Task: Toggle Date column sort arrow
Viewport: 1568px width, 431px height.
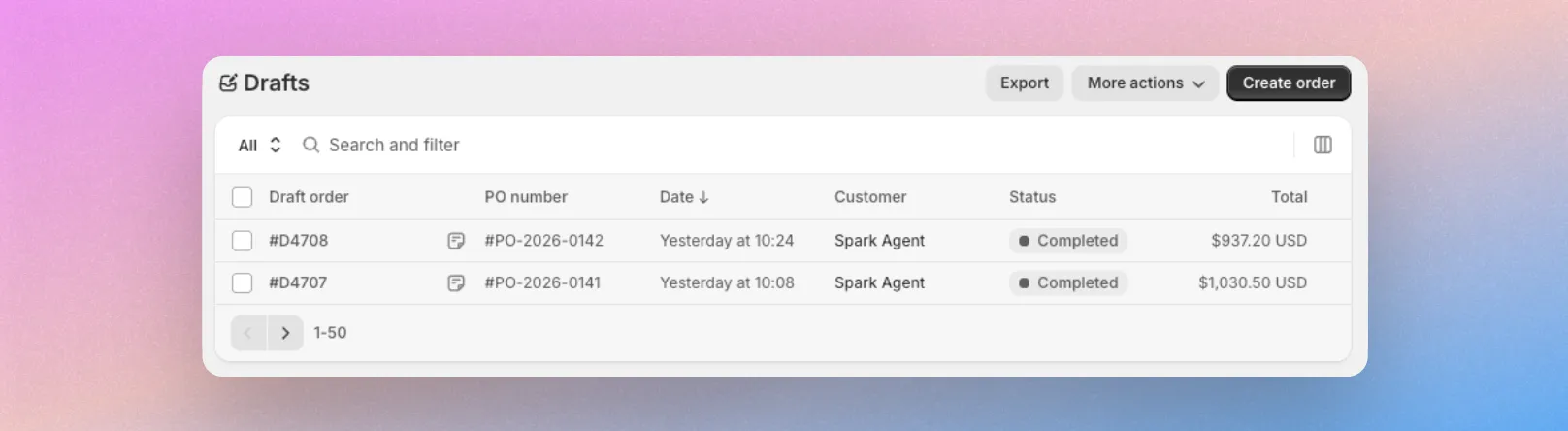Action: tap(703, 197)
